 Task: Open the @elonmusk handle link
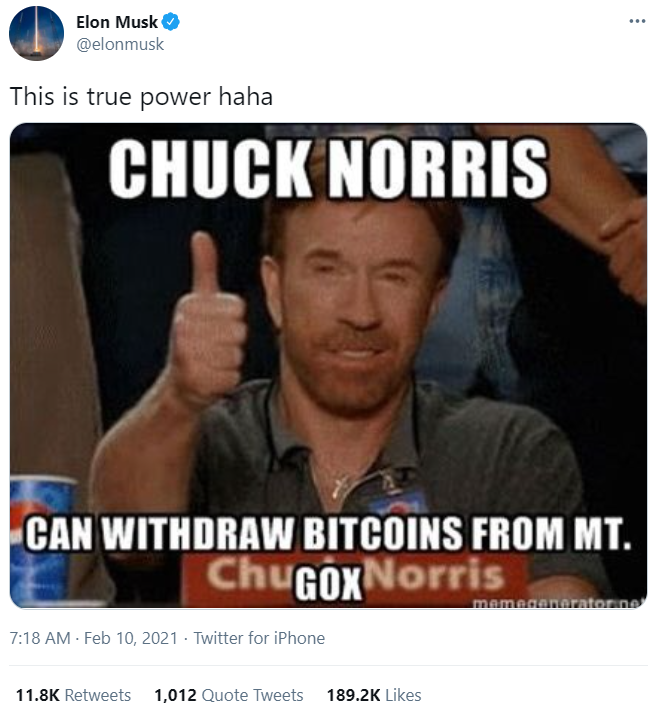pos(120,44)
